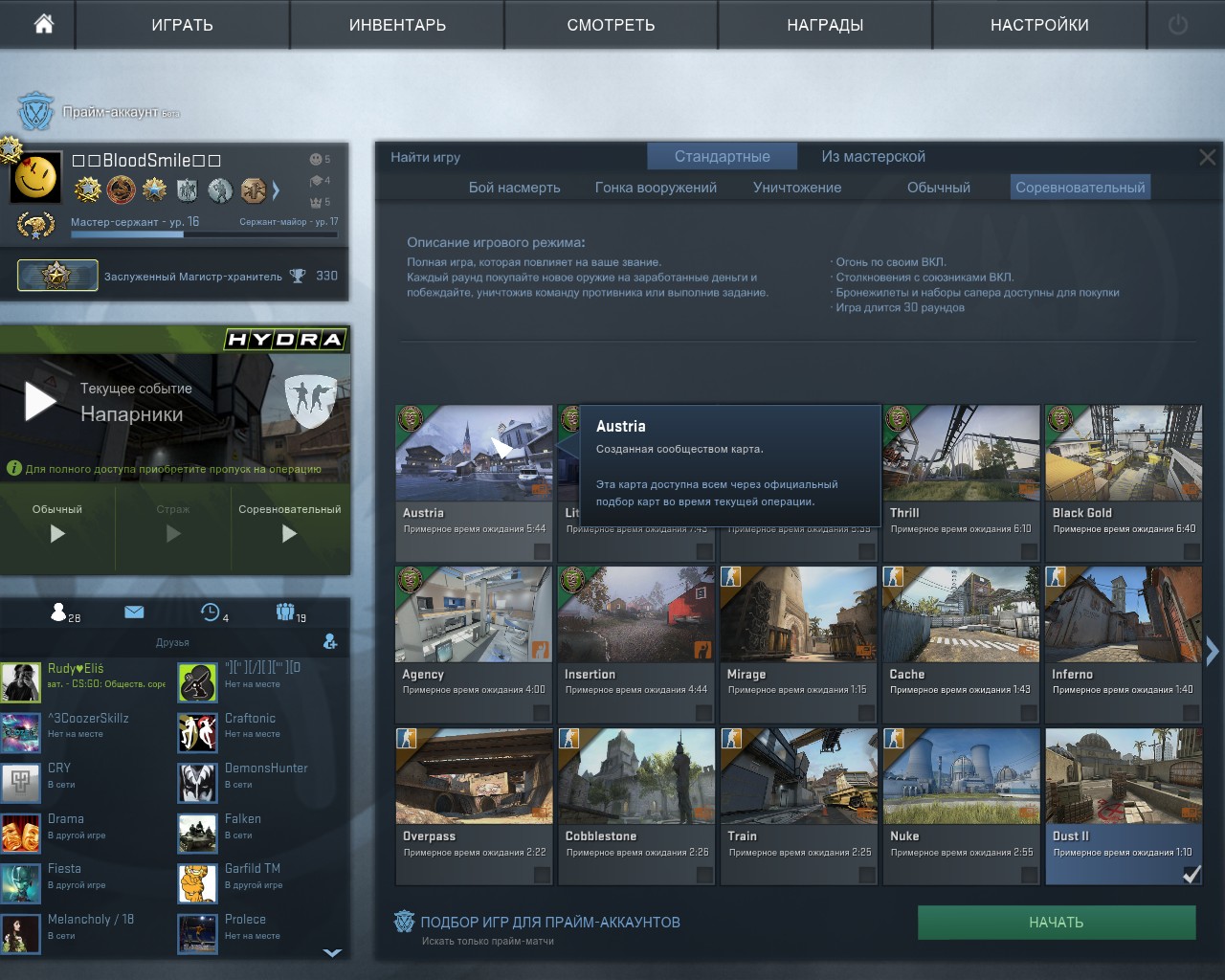Click the НАЧАТЬ button
Screen dimensions: 1225x980
[1057, 923]
